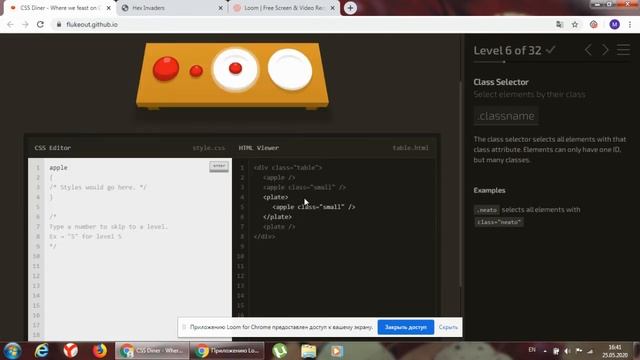
Task: Launch Yandex Browser from taskbar
Action: (x=71, y=351)
